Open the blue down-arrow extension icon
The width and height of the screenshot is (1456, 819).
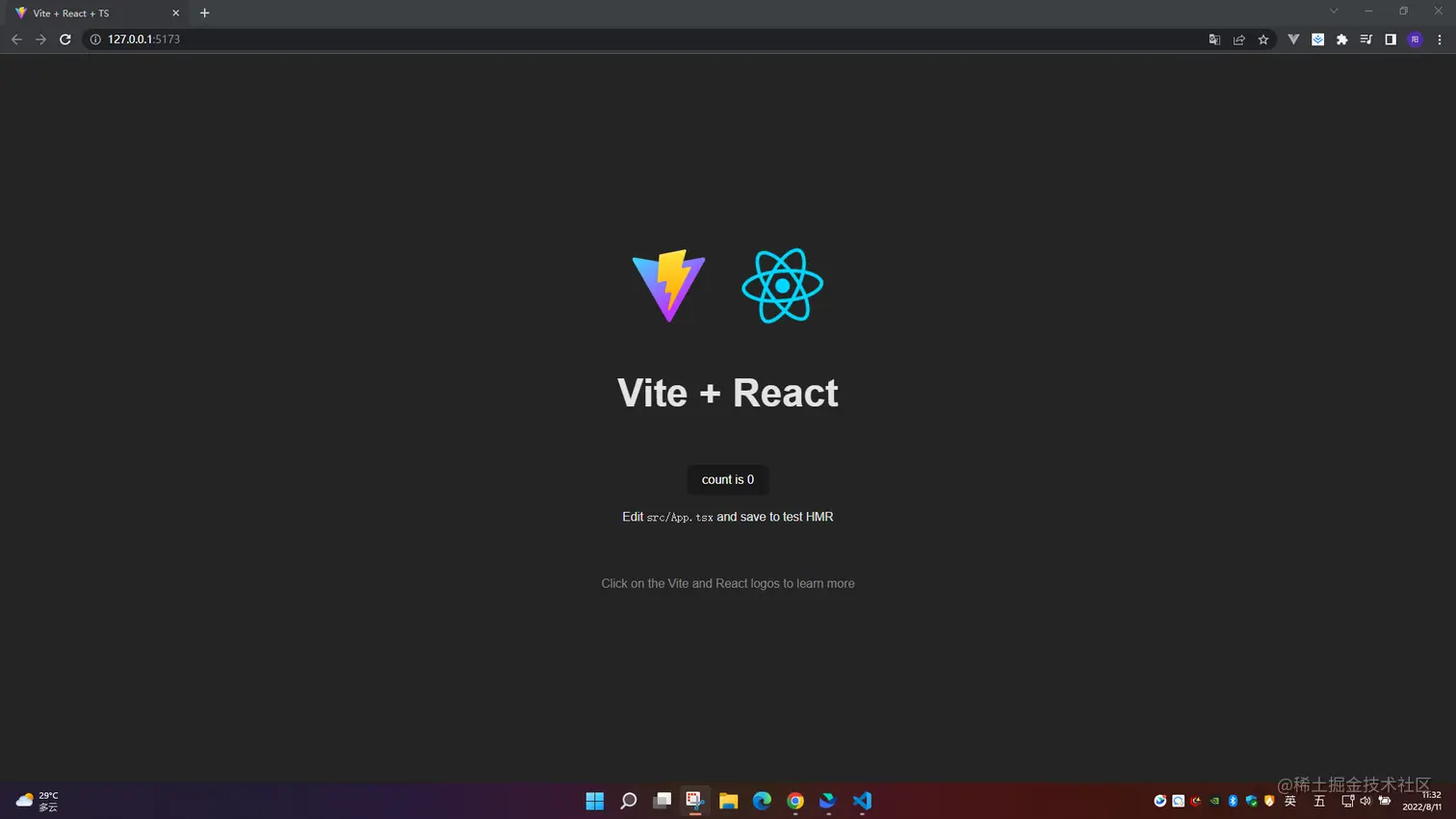pos(1318,39)
